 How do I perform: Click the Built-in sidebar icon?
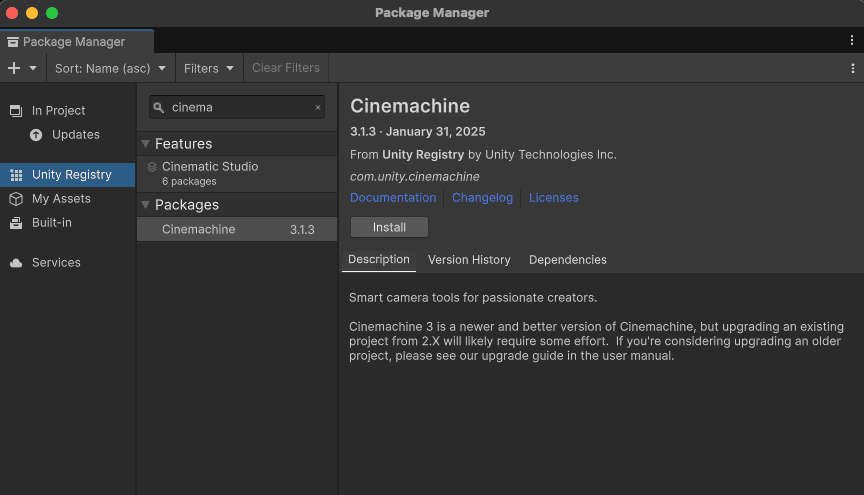point(16,223)
